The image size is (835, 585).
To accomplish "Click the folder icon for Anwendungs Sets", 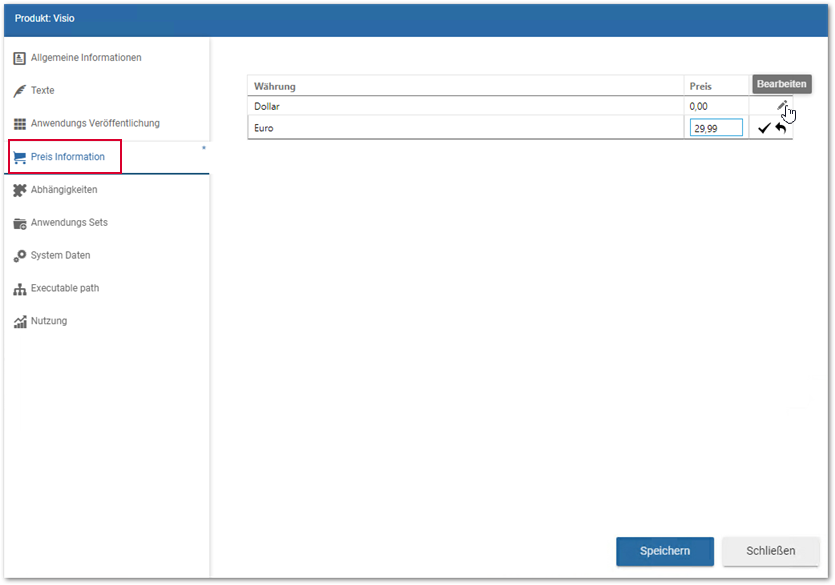I will tap(19, 223).
